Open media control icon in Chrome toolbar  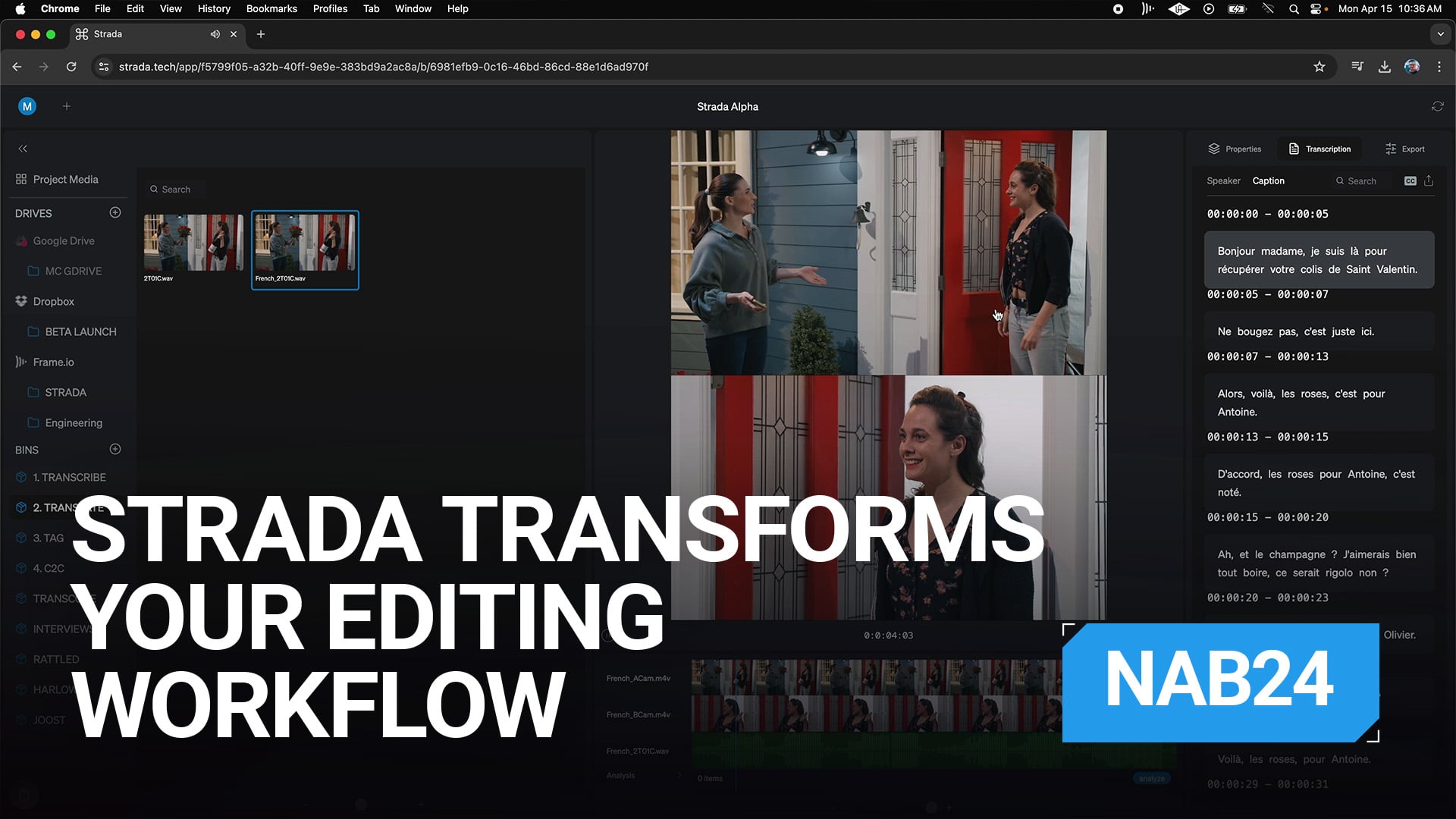coord(1357,67)
